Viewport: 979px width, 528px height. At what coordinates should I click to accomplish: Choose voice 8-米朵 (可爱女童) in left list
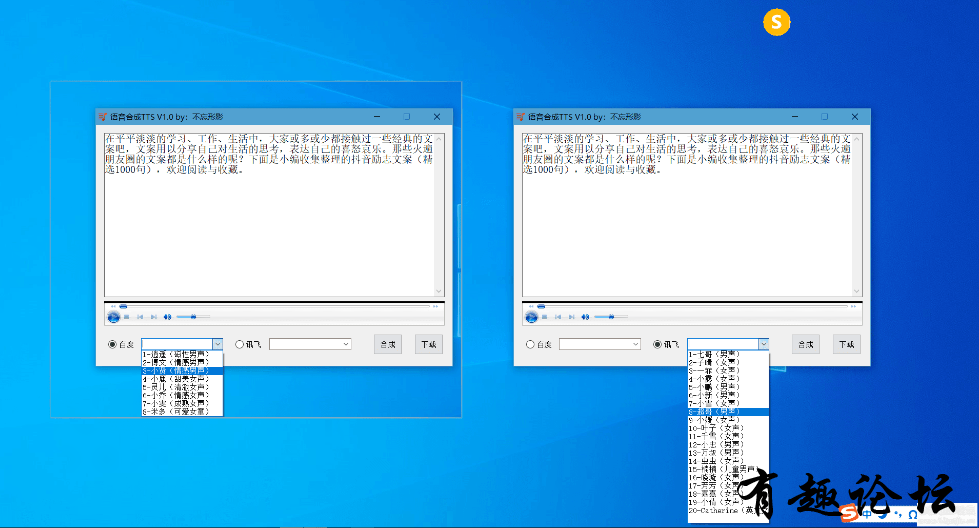click(182, 411)
